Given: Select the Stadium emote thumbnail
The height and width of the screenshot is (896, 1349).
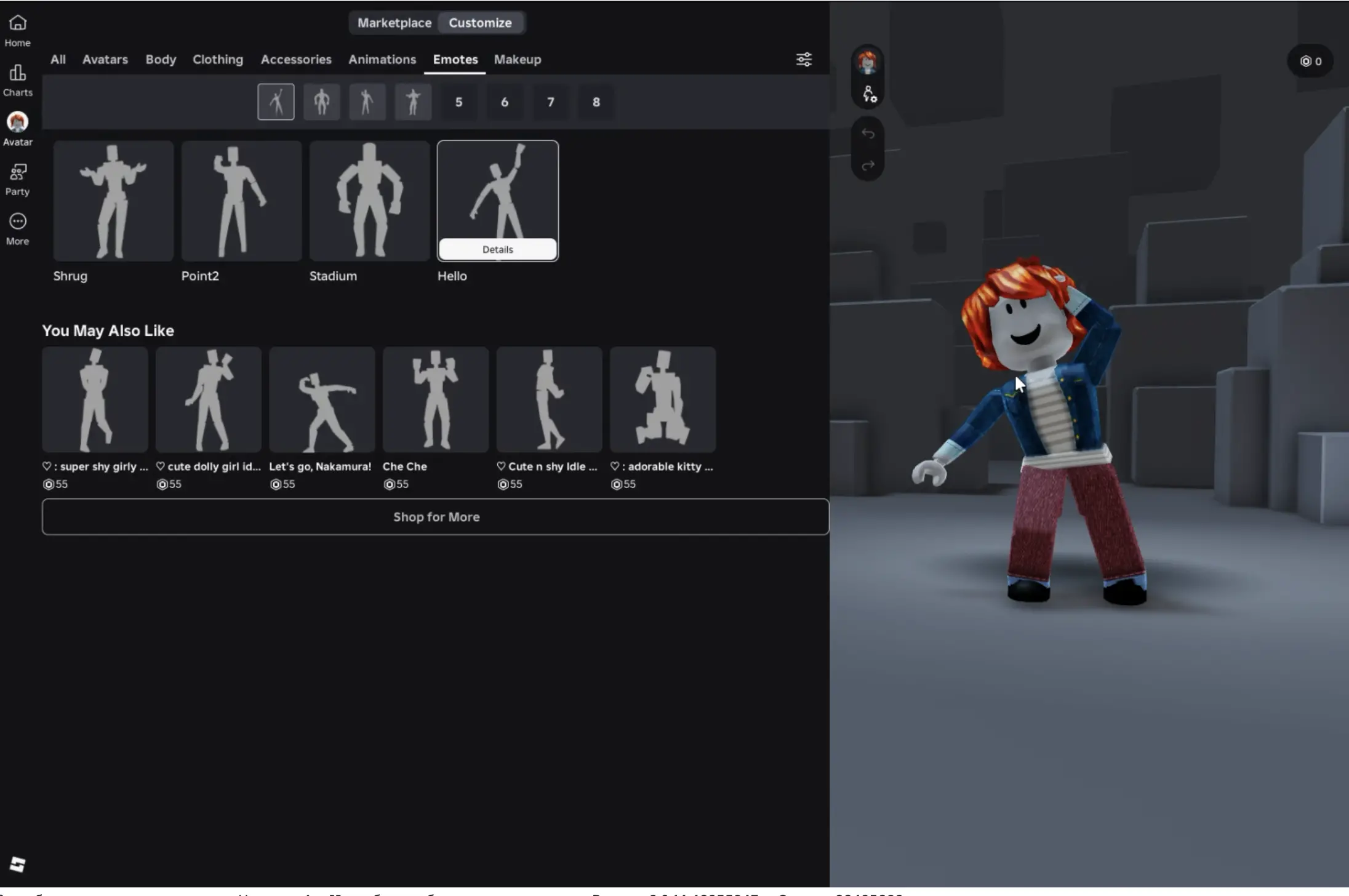Looking at the screenshot, I should click(x=369, y=201).
